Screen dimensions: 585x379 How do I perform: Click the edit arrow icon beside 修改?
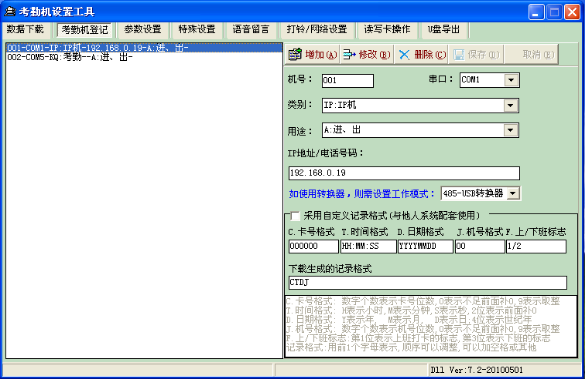click(349, 55)
